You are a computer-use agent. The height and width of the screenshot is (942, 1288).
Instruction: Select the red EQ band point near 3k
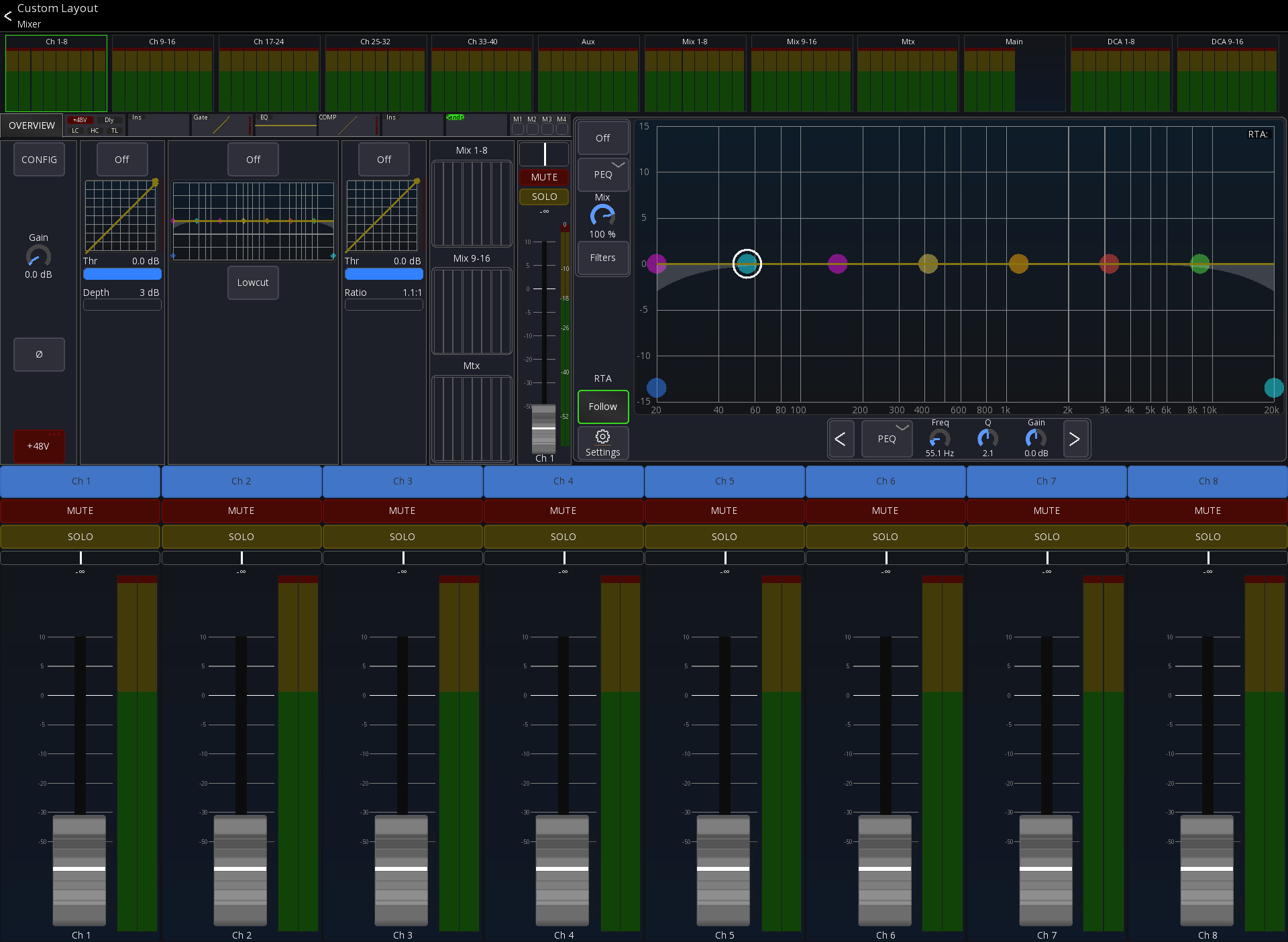pyautogui.click(x=1109, y=264)
